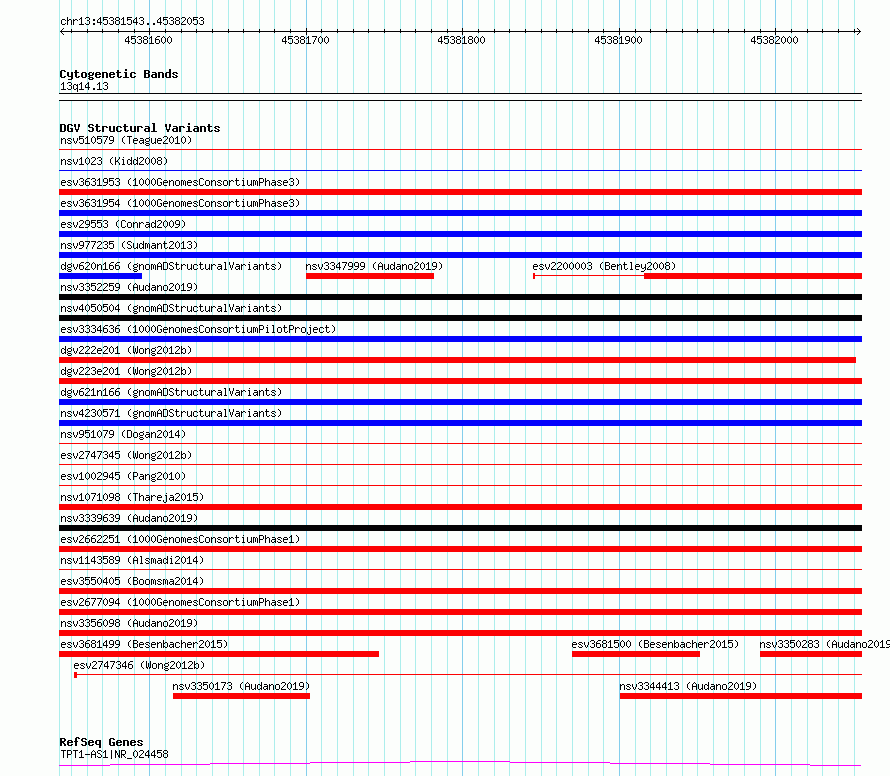890x776 pixels.
Task: Click ruler position 45381900
Action: click(x=618, y=40)
